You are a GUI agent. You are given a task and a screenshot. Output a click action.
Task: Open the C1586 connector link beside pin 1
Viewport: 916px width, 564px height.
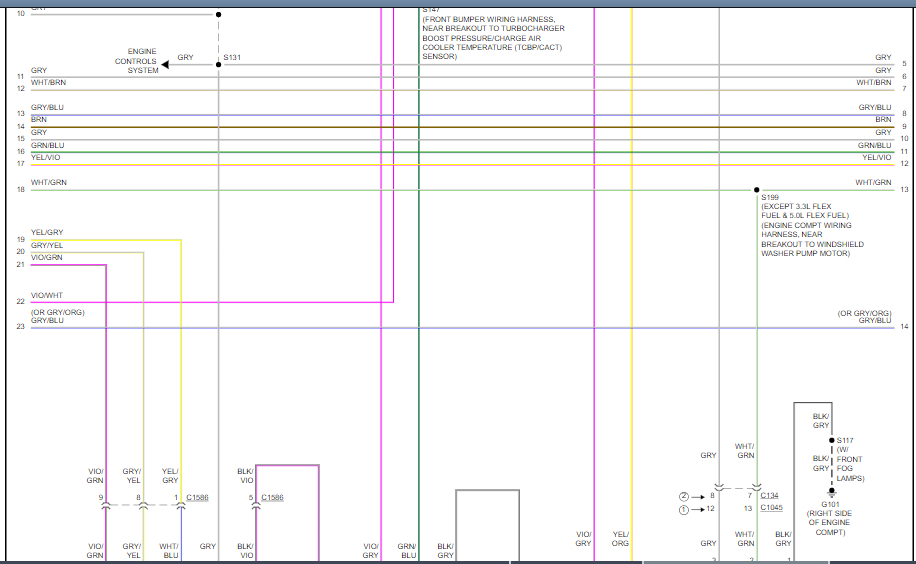(197, 497)
